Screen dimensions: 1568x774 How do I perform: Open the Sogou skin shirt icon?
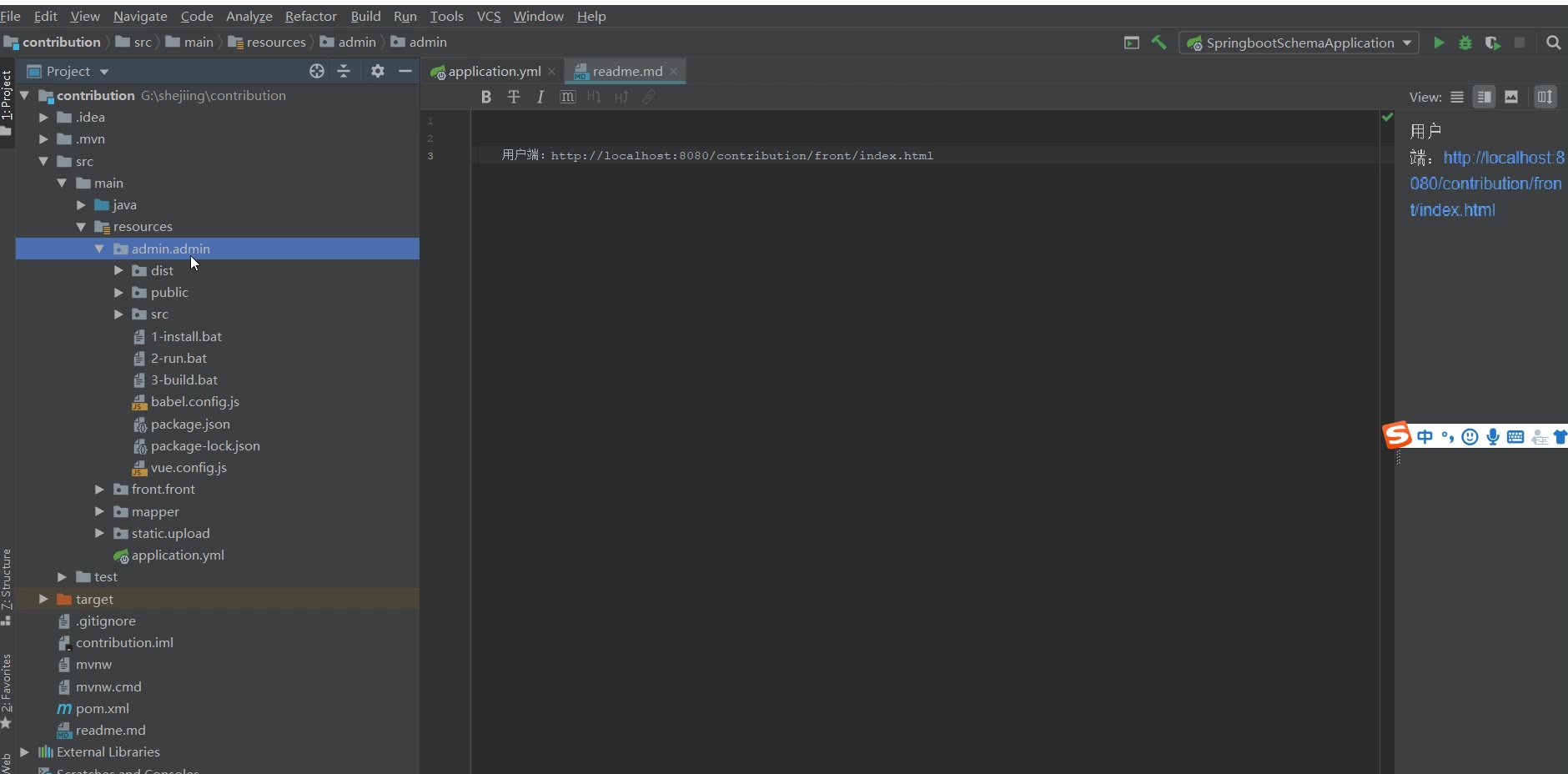point(1560,436)
